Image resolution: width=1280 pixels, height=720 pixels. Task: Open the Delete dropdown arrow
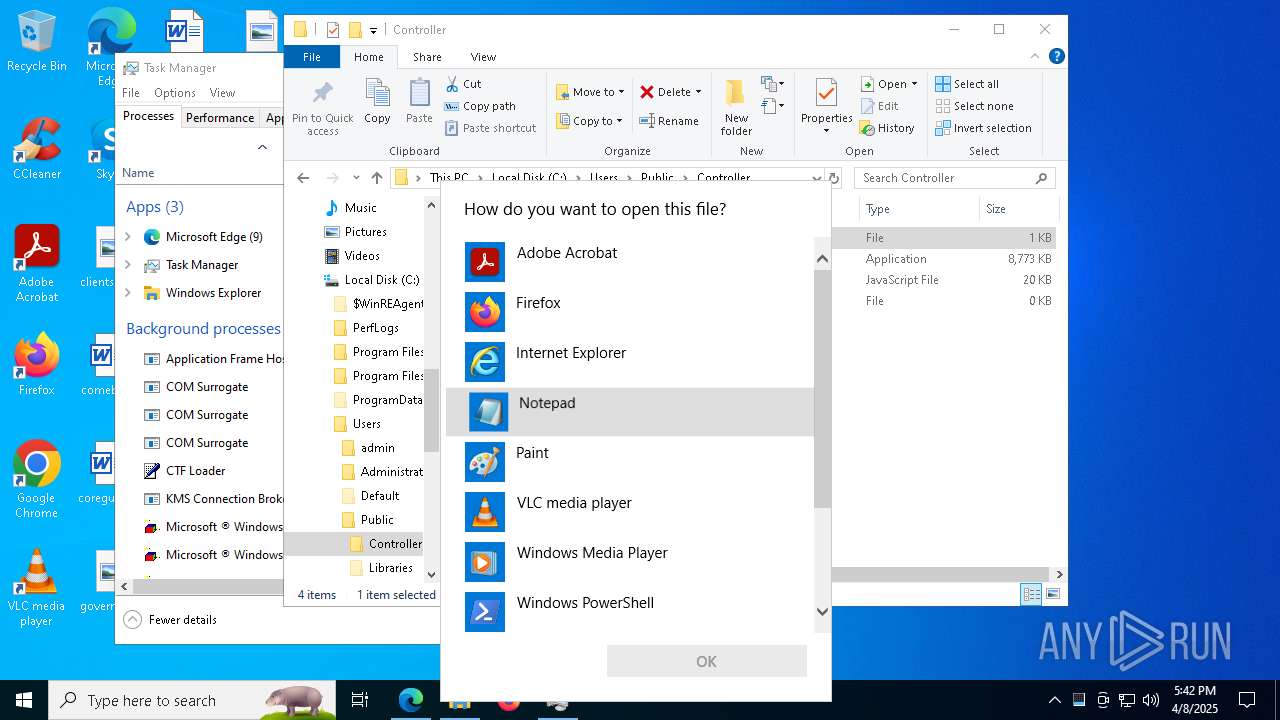point(698,92)
